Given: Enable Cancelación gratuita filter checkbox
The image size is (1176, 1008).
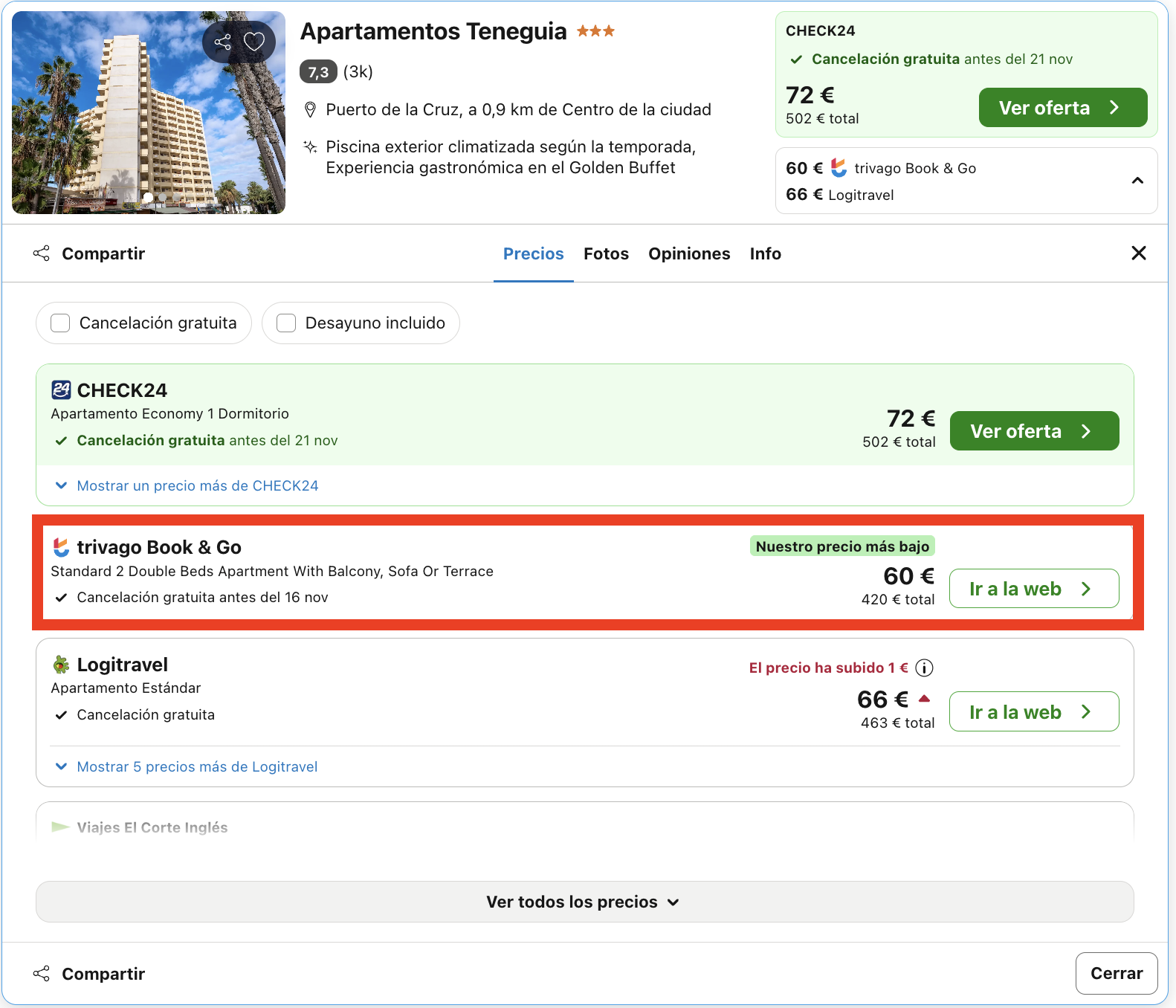Looking at the screenshot, I should tap(60, 323).
